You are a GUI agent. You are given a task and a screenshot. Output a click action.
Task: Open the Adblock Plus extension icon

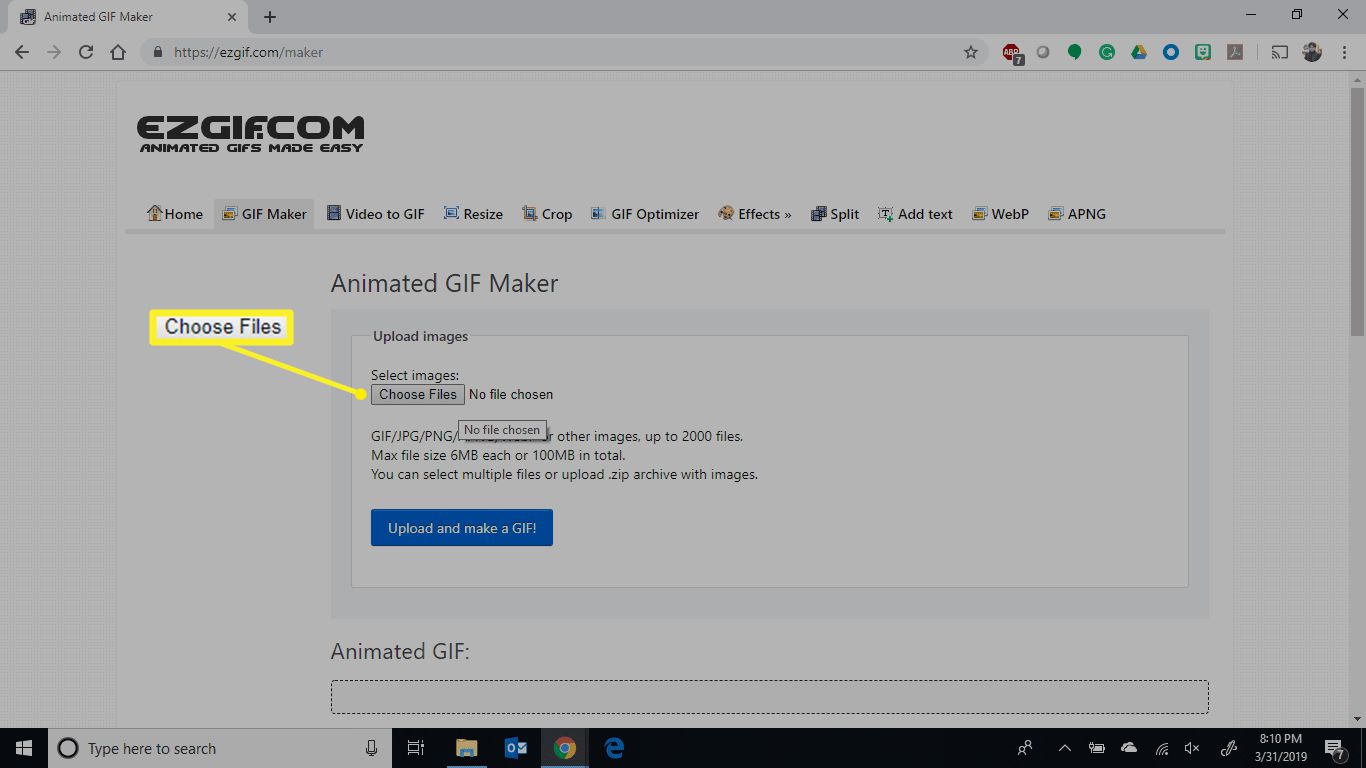pyautogui.click(x=1012, y=53)
